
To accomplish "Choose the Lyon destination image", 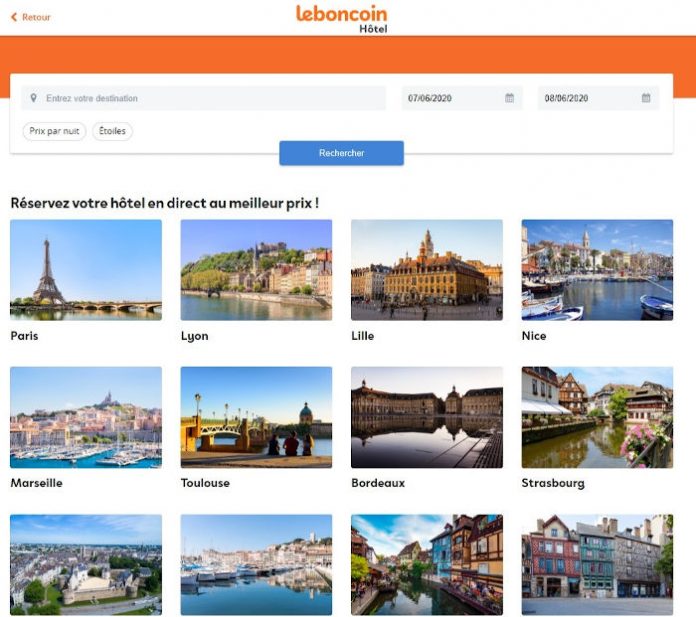I will [x=256, y=269].
